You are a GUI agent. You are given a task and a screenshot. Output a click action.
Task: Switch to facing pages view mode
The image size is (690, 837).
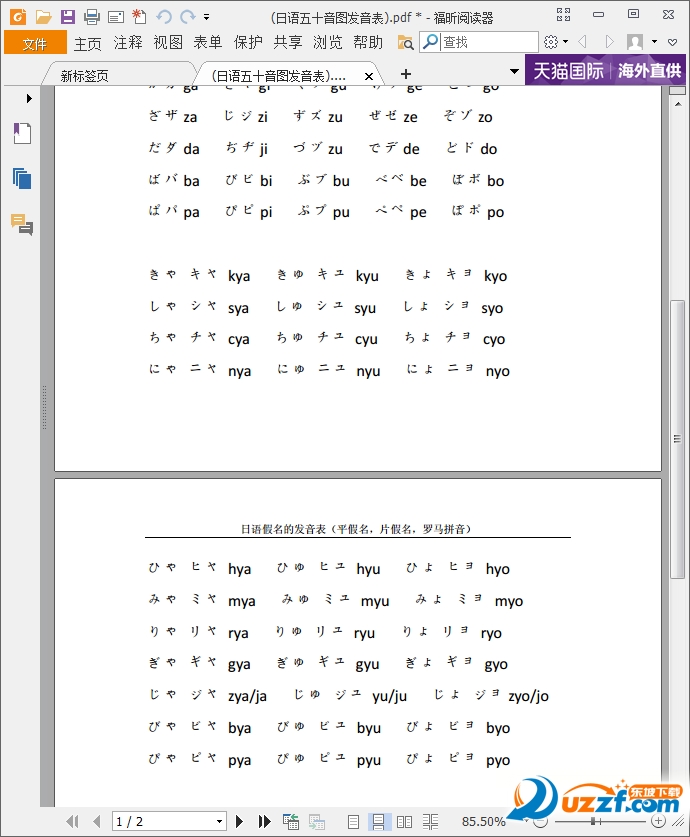tap(405, 822)
